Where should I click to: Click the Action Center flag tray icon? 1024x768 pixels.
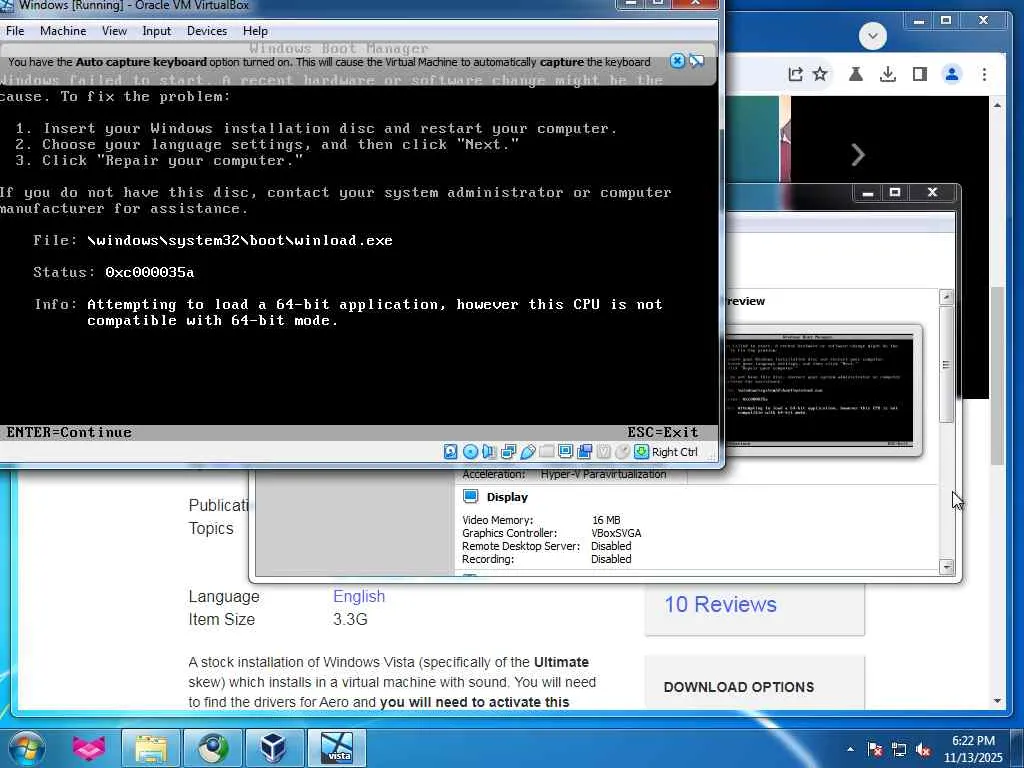pyautogui.click(x=874, y=749)
